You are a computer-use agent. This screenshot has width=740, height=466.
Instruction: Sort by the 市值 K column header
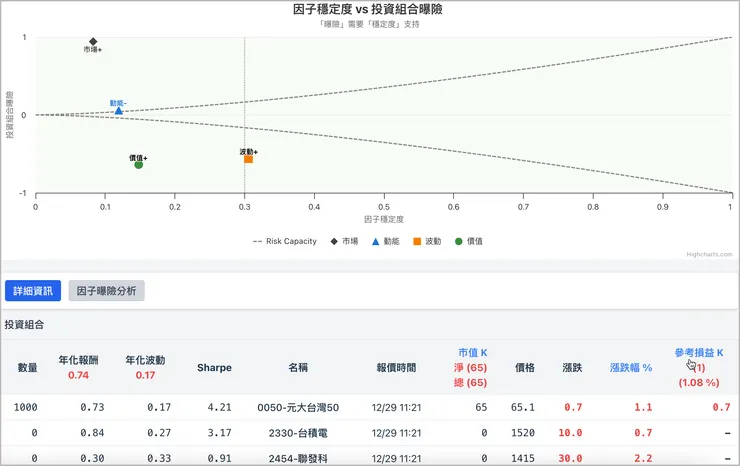472,353
